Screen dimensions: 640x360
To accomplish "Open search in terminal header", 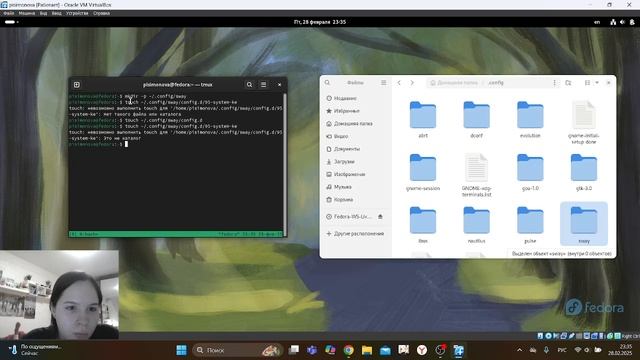I will click(x=249, y=84).
